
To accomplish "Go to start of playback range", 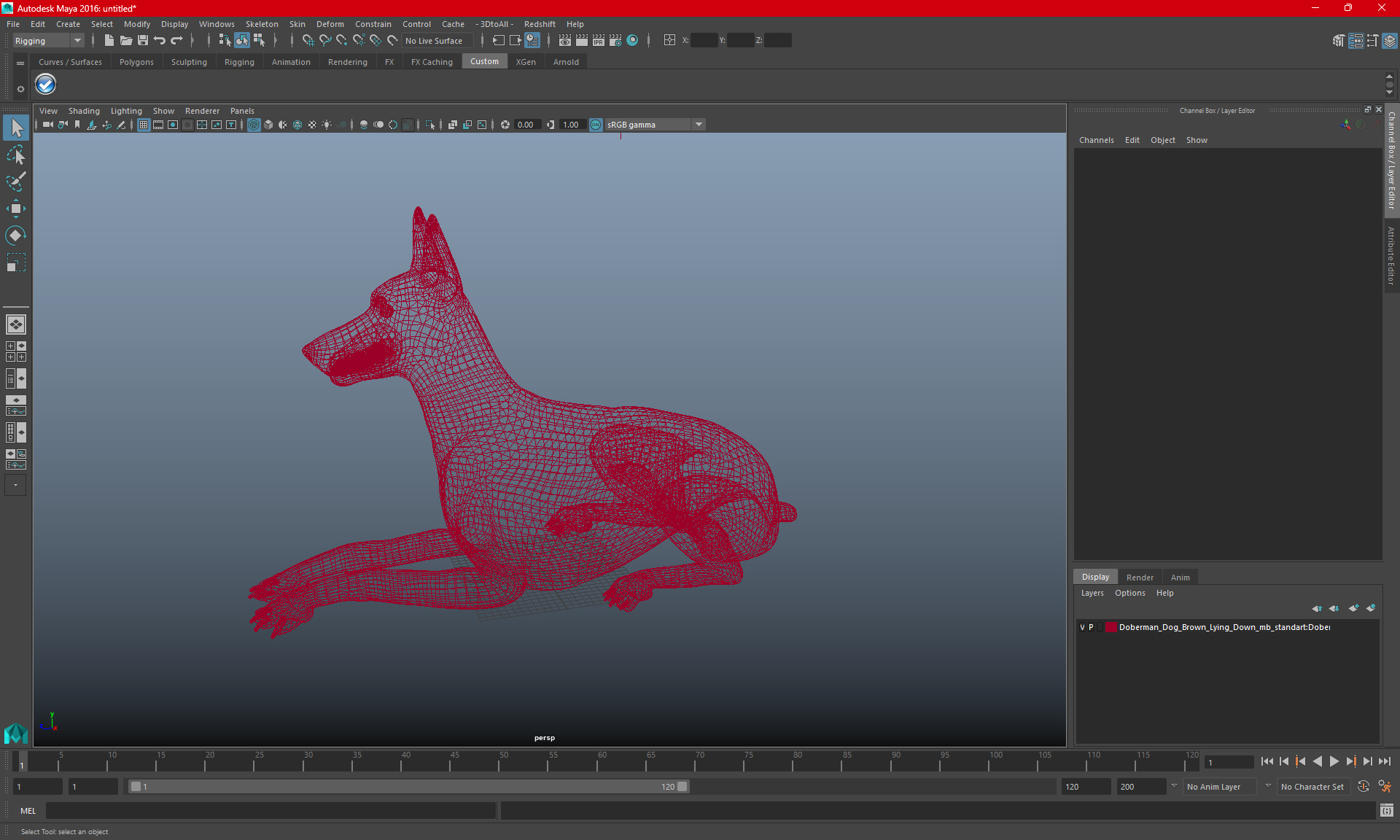I will point(1267,761).
